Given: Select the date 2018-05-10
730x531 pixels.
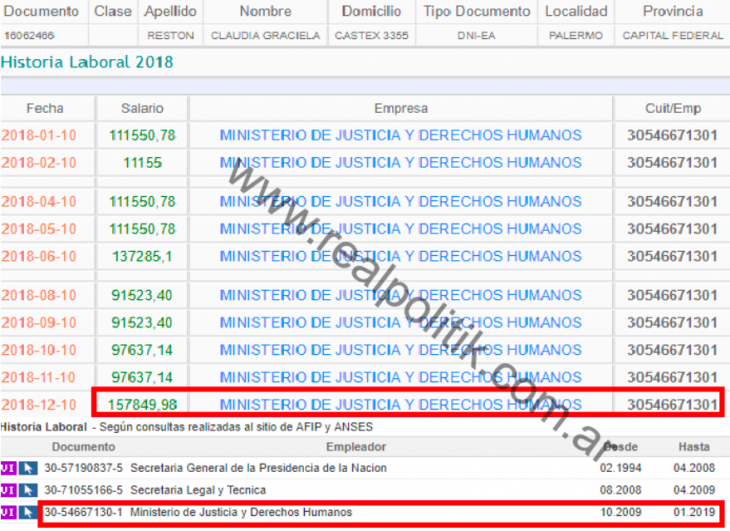Looking at the screenshot, I should tap(39, 229).
